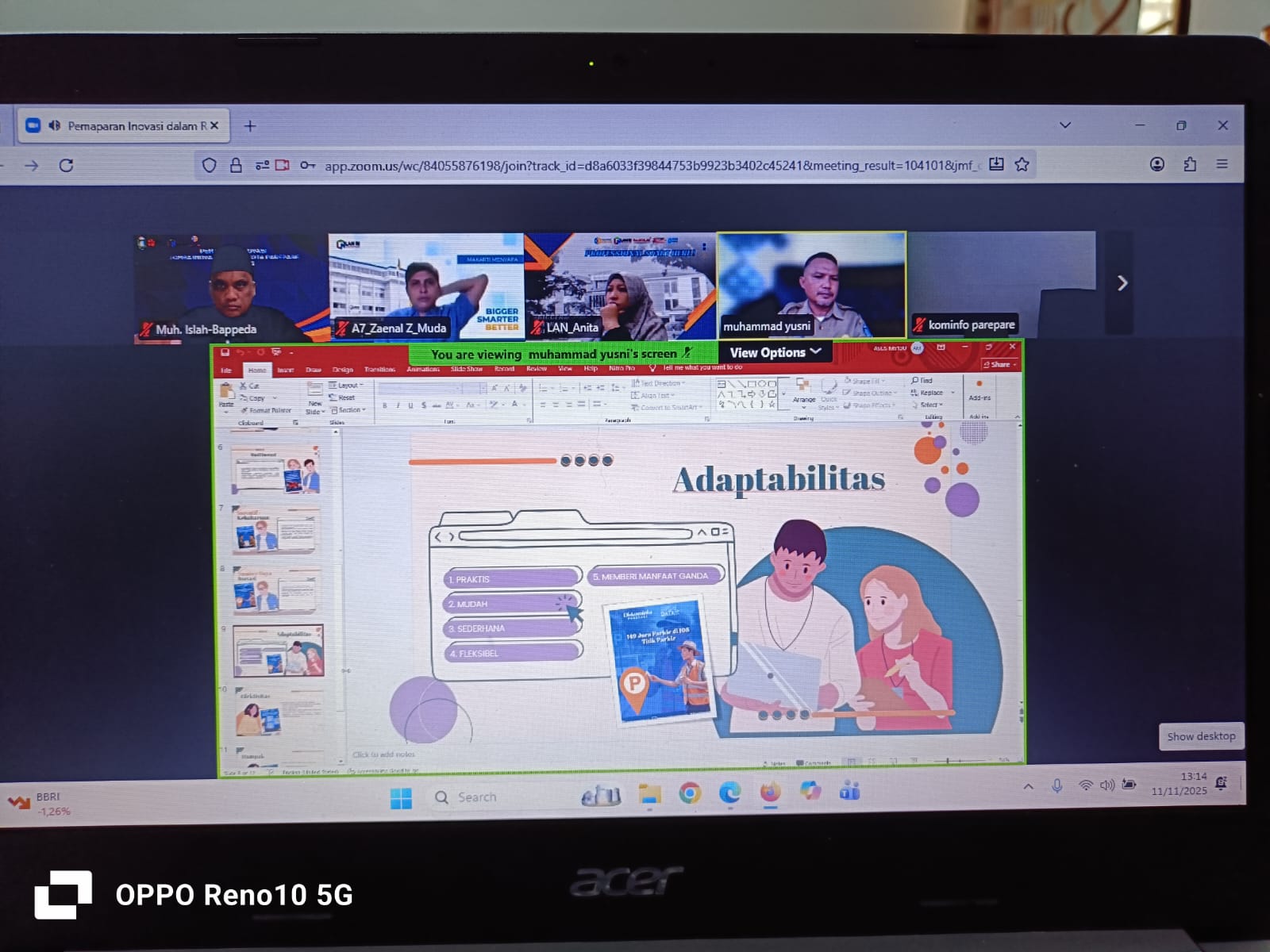Open the list all tabs chevron
This screenshot has width=1270, height=952.
[x=1065, y=125]
